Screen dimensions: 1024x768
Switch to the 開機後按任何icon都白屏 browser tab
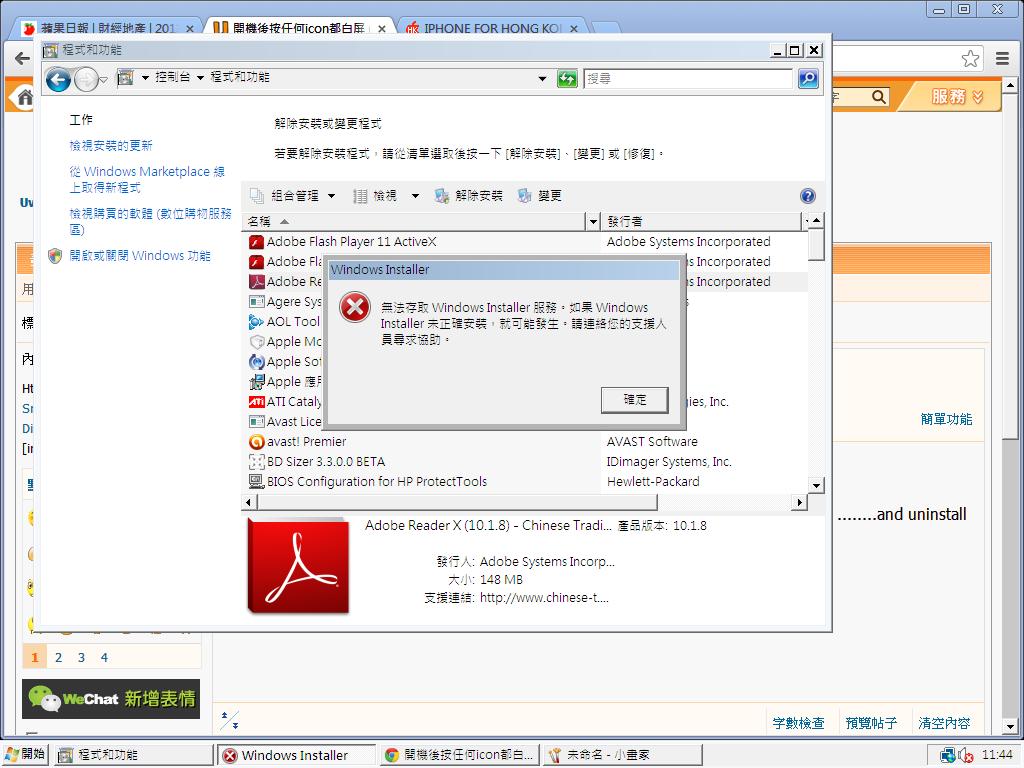pos(299,28)
